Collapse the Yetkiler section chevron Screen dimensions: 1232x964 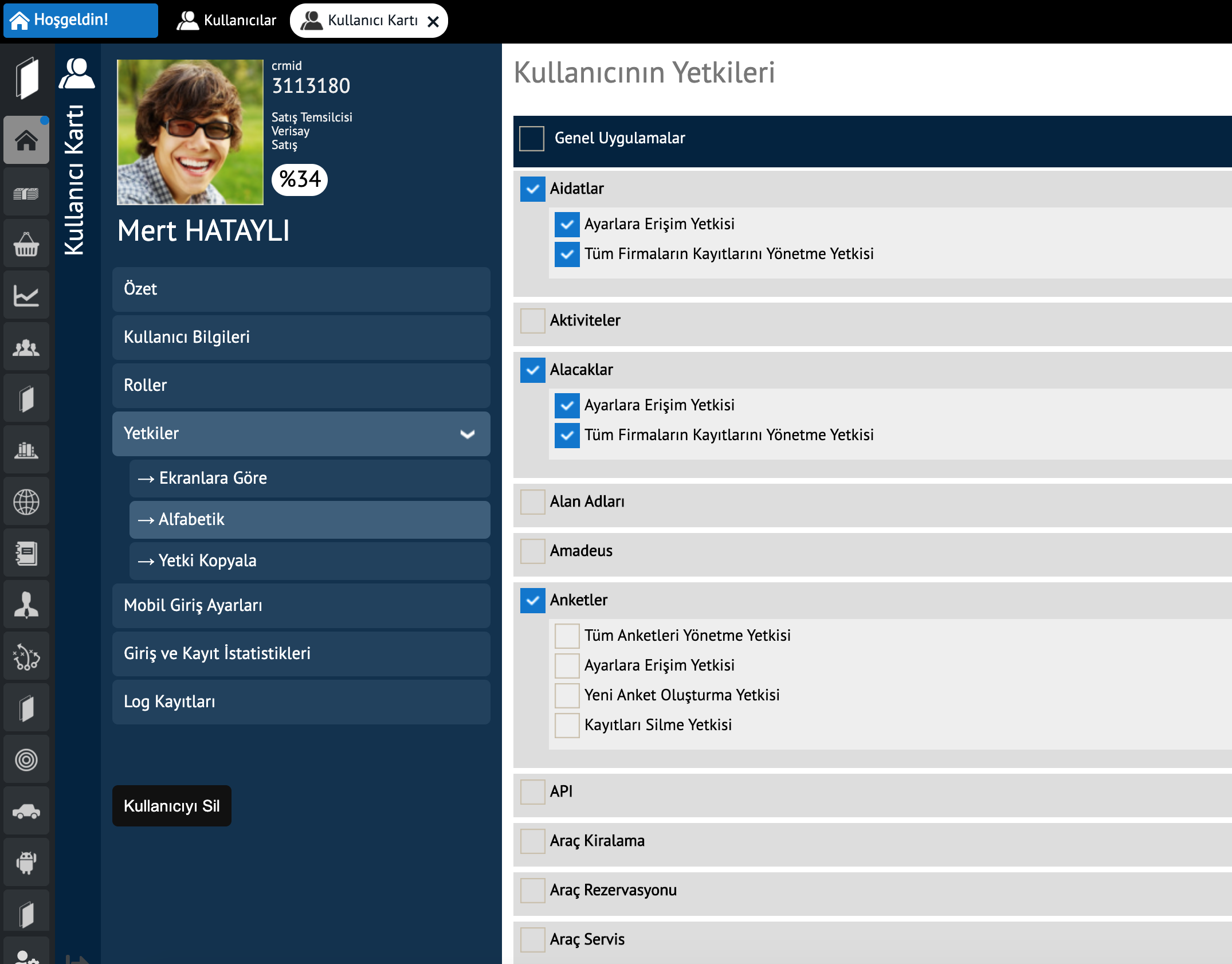(468, 434)
